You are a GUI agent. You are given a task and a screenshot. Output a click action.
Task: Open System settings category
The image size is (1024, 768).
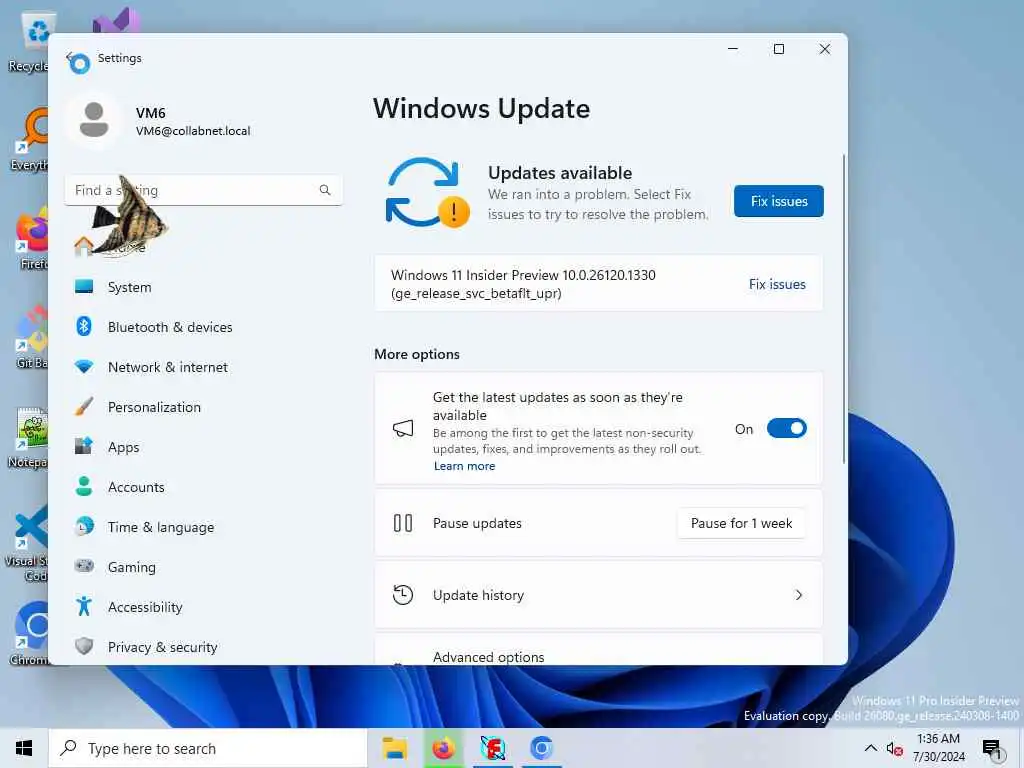202,287
